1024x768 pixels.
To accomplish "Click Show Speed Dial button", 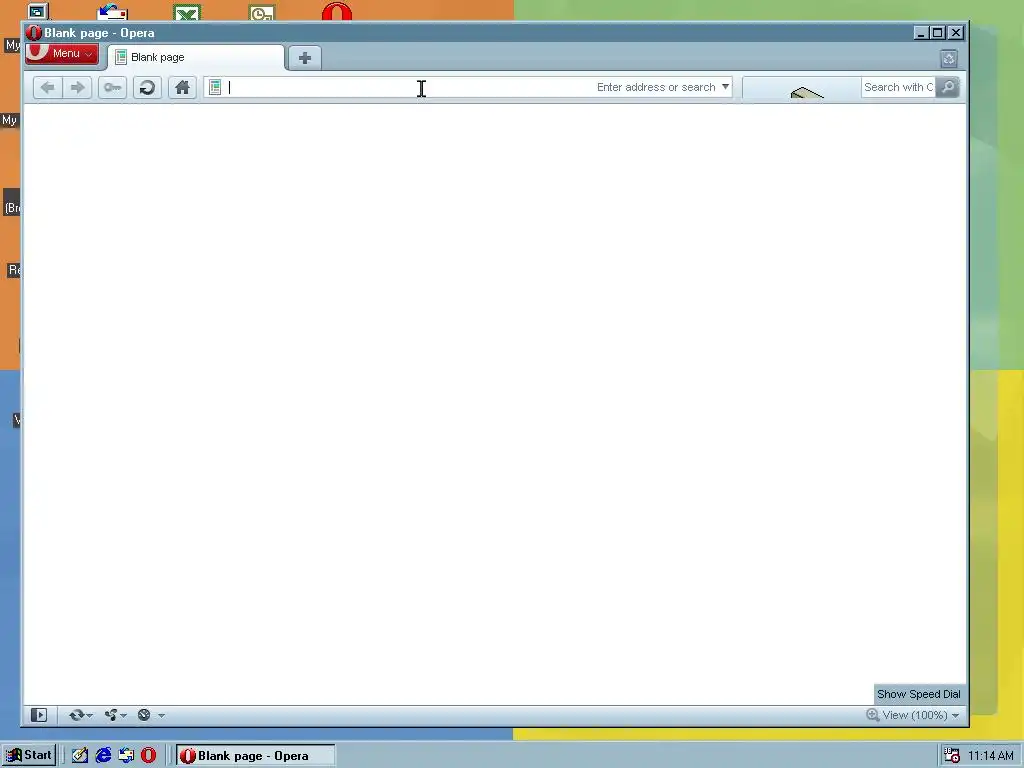I will [x=919, y=694].
